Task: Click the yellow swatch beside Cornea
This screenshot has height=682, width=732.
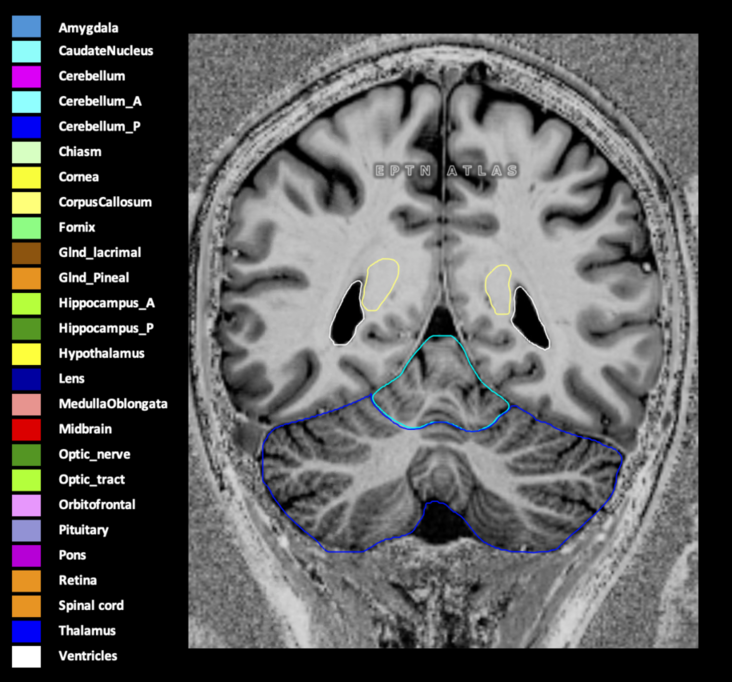Action: click(x=26, y=177)
